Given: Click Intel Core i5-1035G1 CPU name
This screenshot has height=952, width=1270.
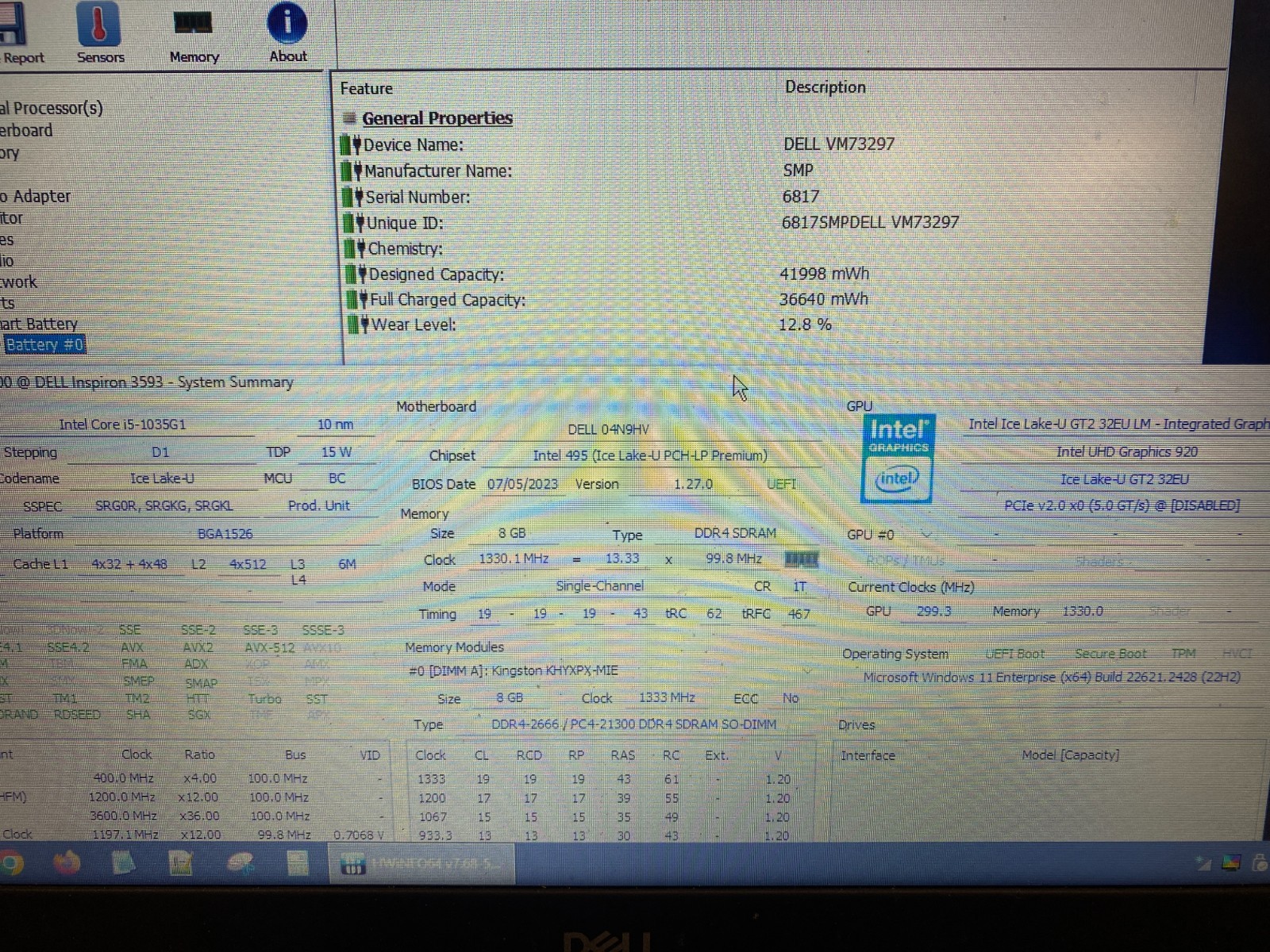Looking at the screenshot, I should tap(122, 425).
